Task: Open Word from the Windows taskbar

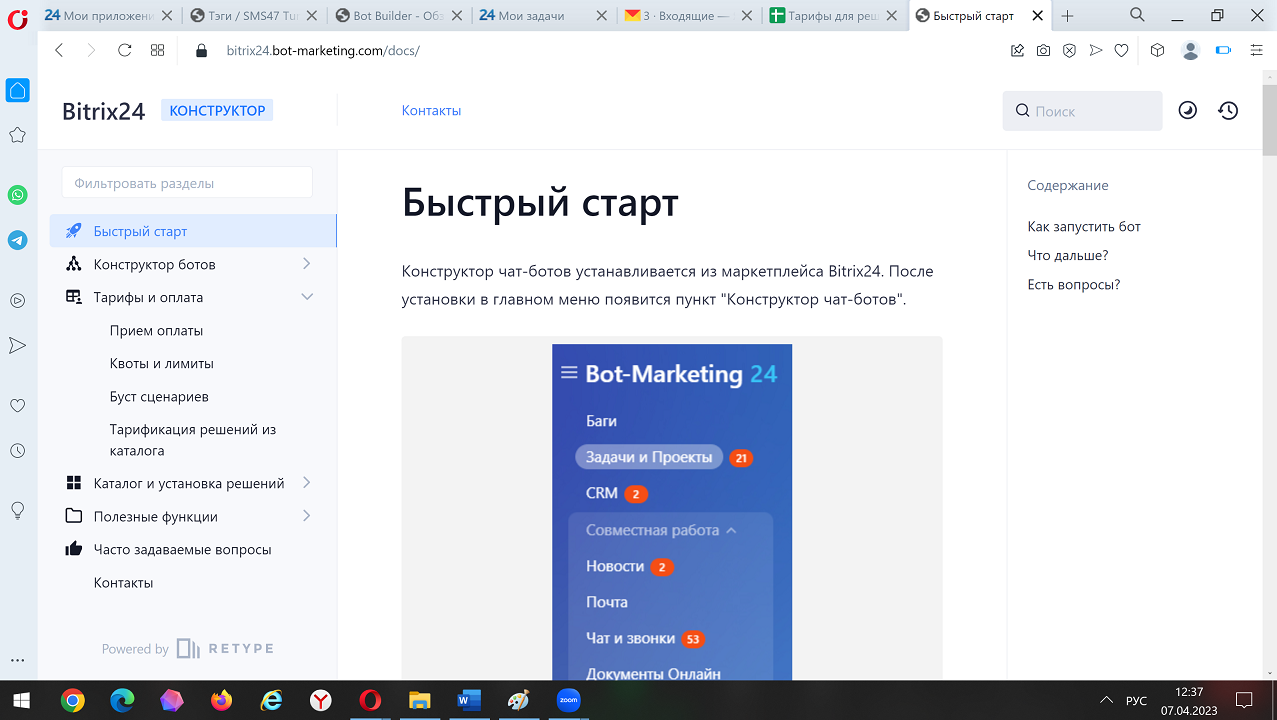Action: (x=468, y=701)
